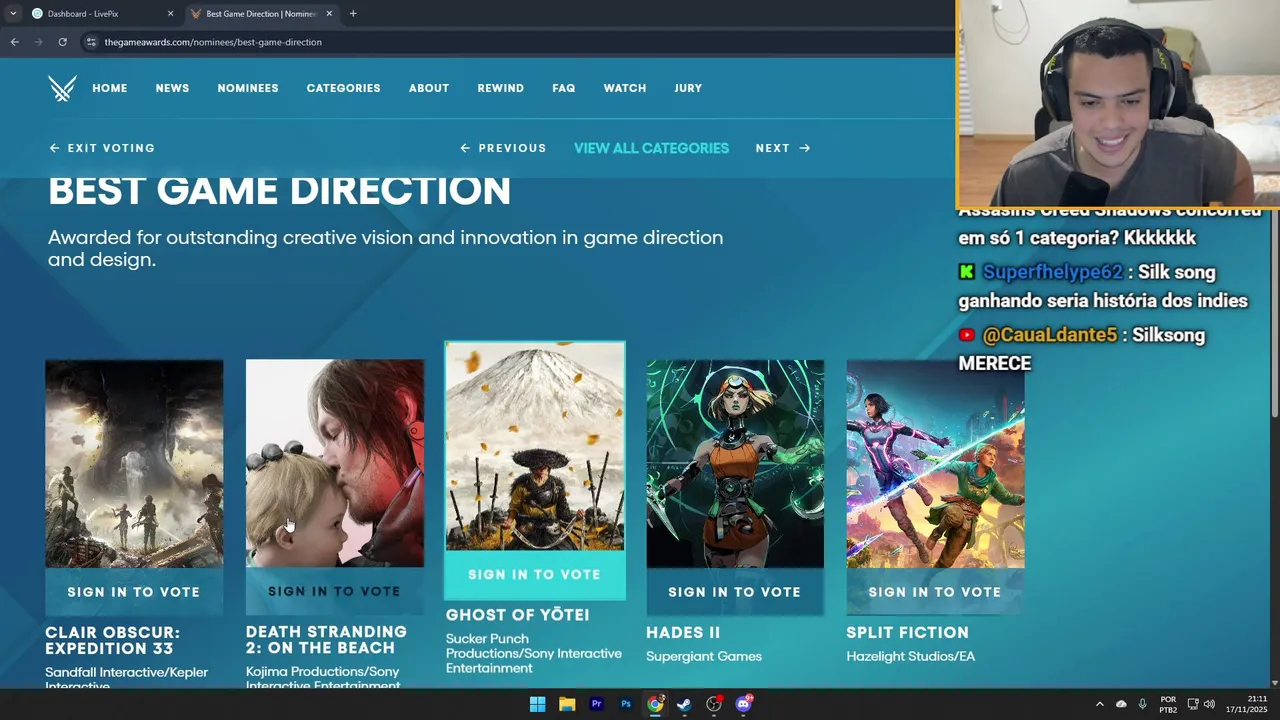Click the network icon in system tray
Viewport: 1280px width, 720px height.
[1193, 704]
